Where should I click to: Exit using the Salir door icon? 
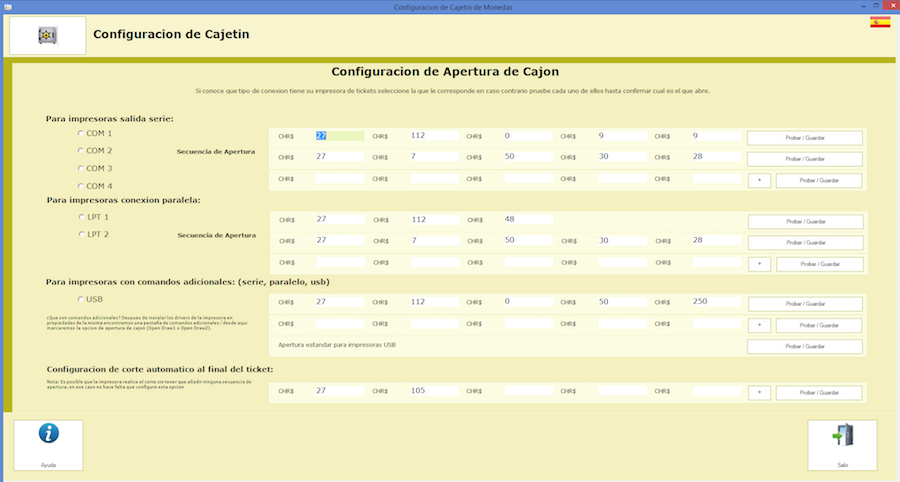point(842,436)
